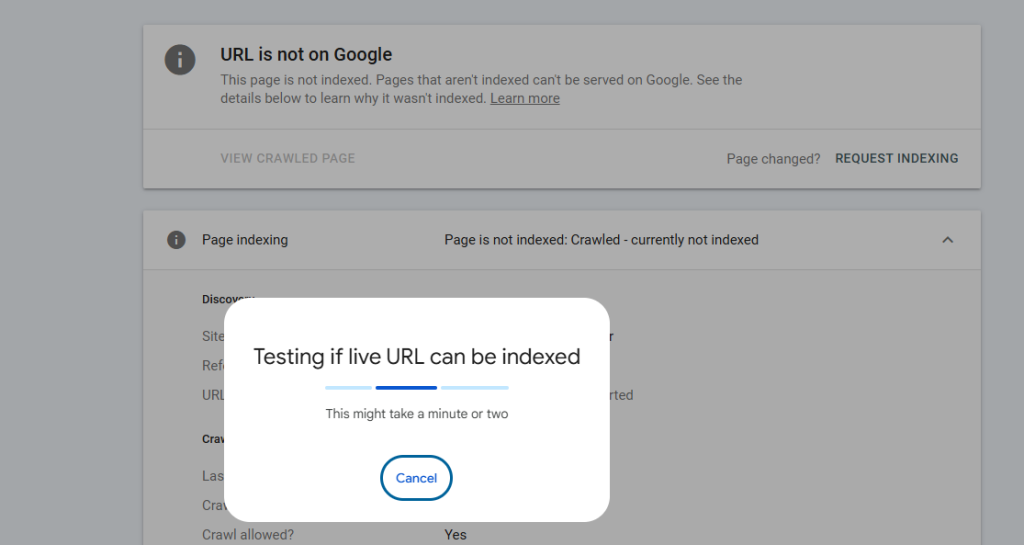Click the This page is not indexed description
Viewport: 1024px width, 545px height.
click(x=481, y=89)
